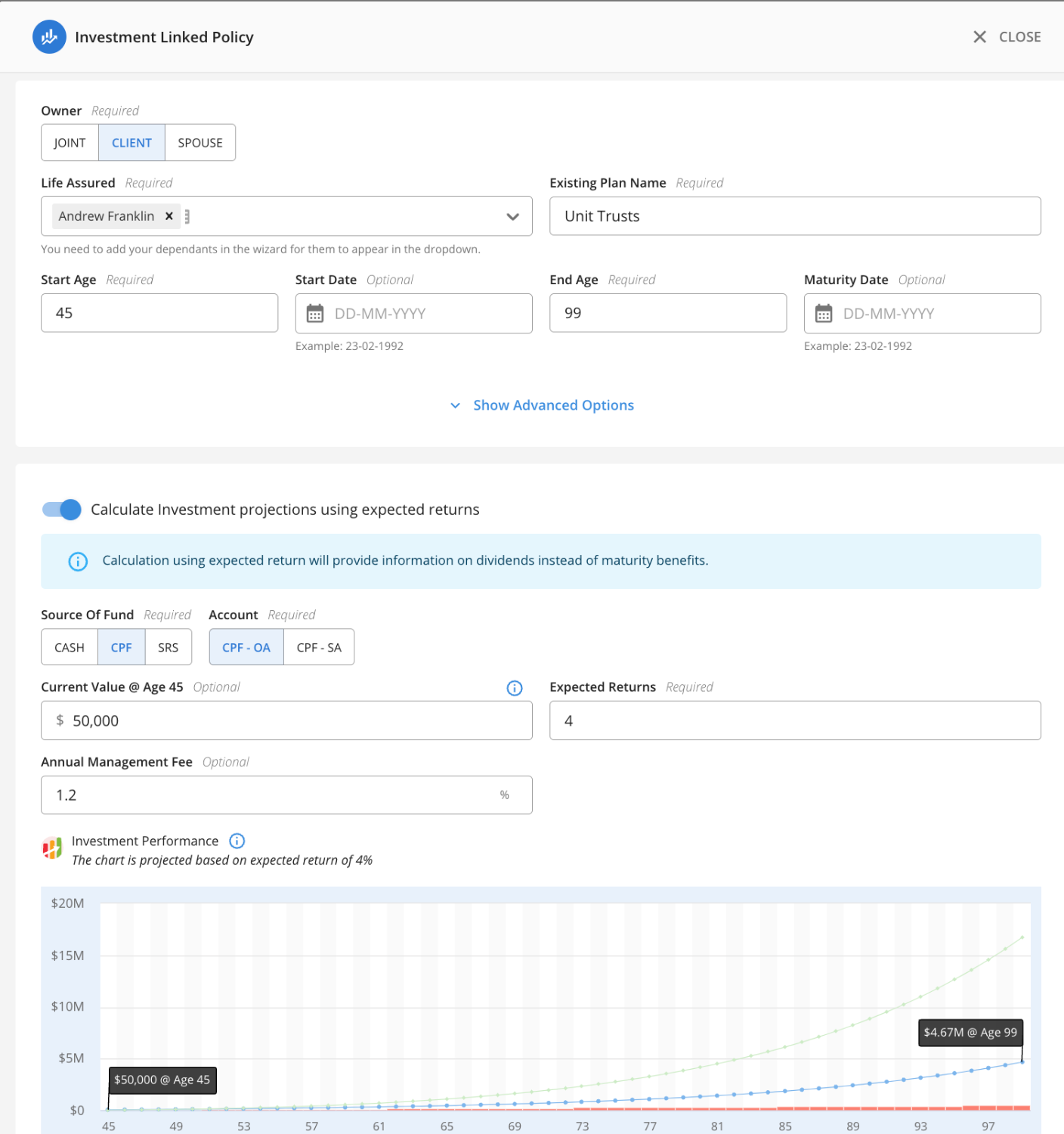Image resolution: width=1064 pixels, height=1134 pixels.
Task: Select SPOUSE as the owner
Action: (200, 143)
